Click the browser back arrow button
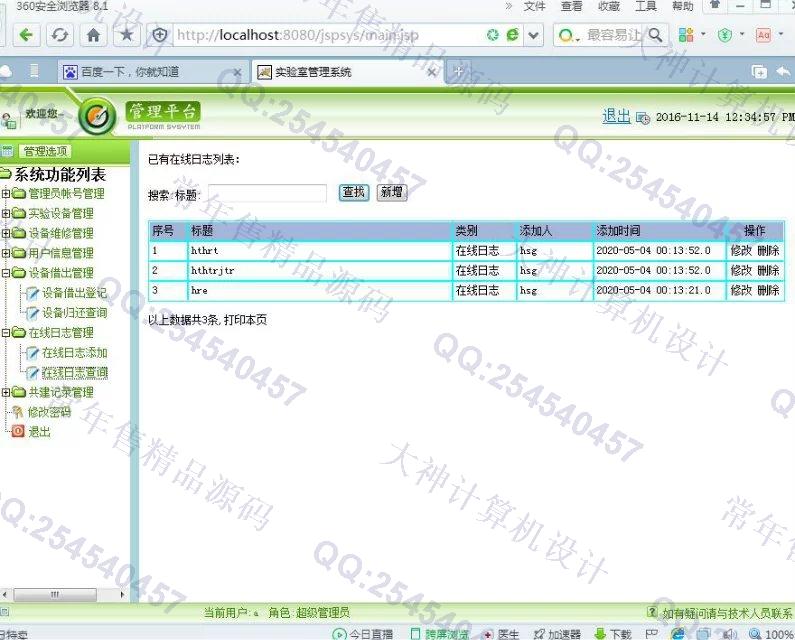 pyautogui.click(x=26, y=35)
